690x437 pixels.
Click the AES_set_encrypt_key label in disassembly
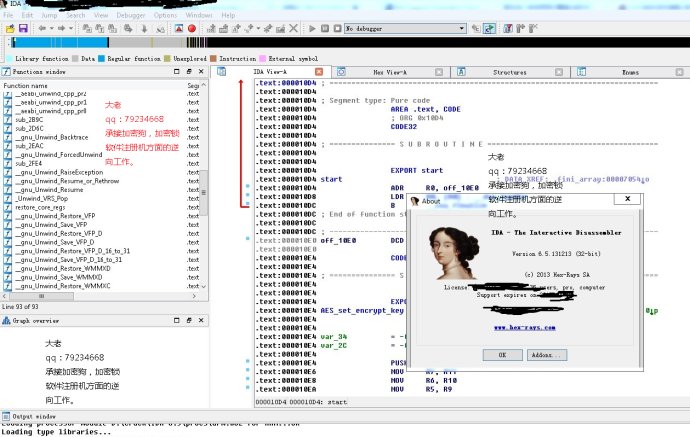[362, 310]
